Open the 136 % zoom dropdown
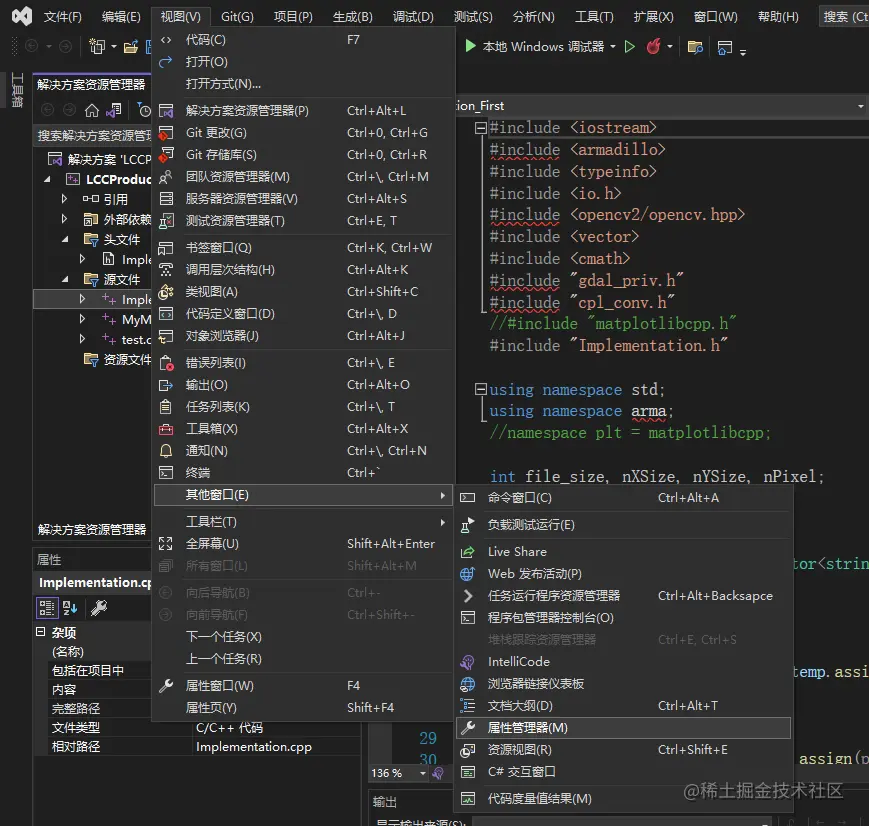 coord(423,773)
